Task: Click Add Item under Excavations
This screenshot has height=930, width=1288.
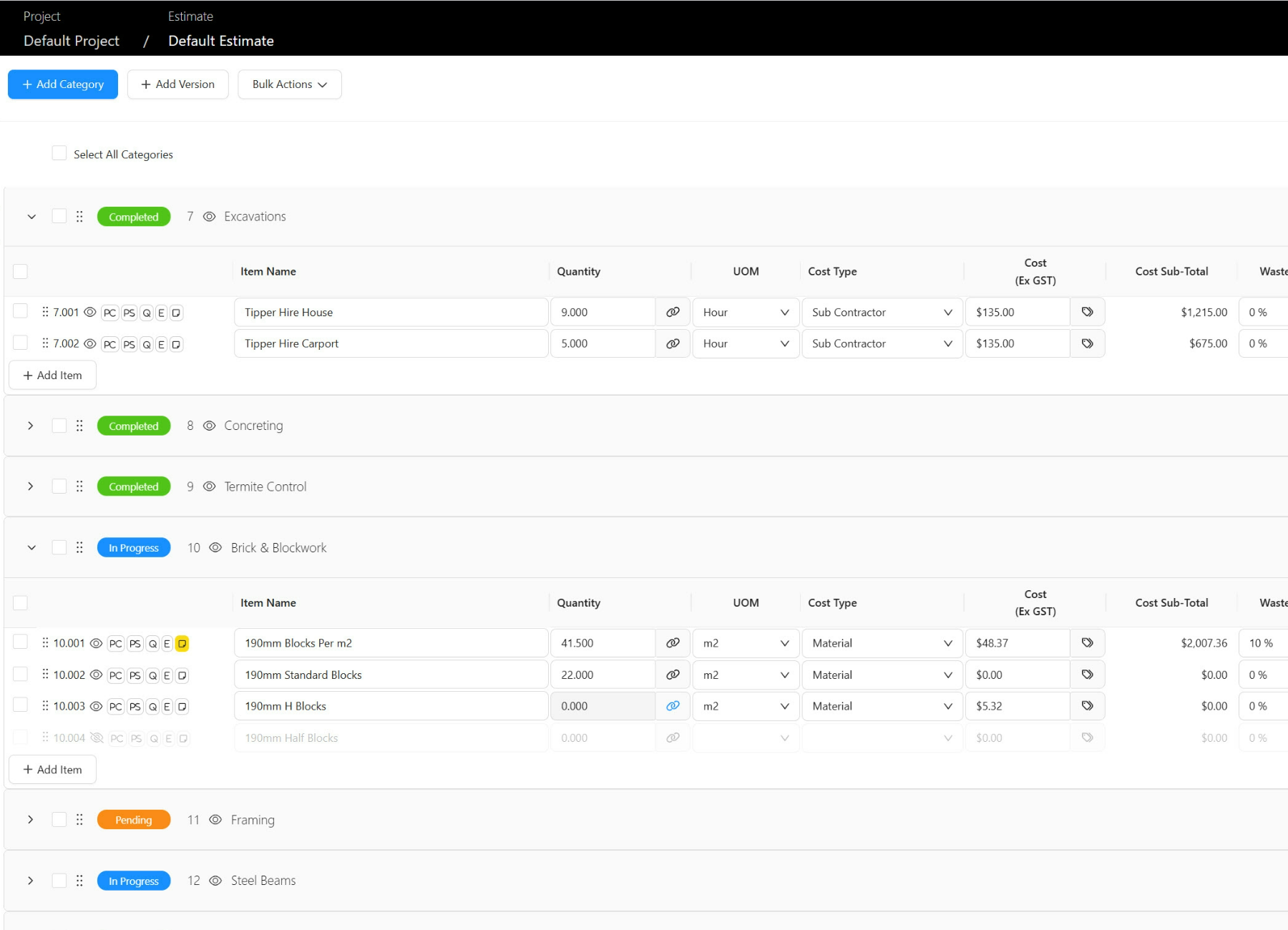Action: (x=52, y=375)
